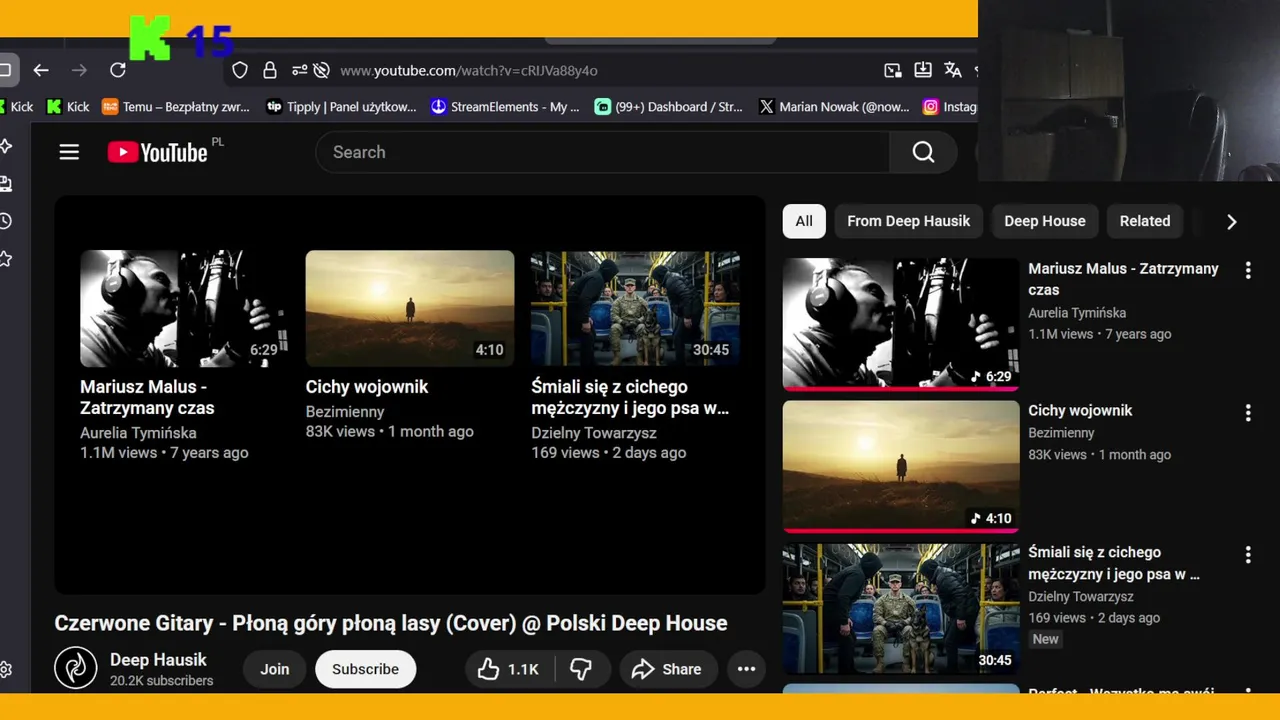Viewport: 1280px width, 720px height.
Task: Open the Deep Hausik channel name
Action: (158, 660)
